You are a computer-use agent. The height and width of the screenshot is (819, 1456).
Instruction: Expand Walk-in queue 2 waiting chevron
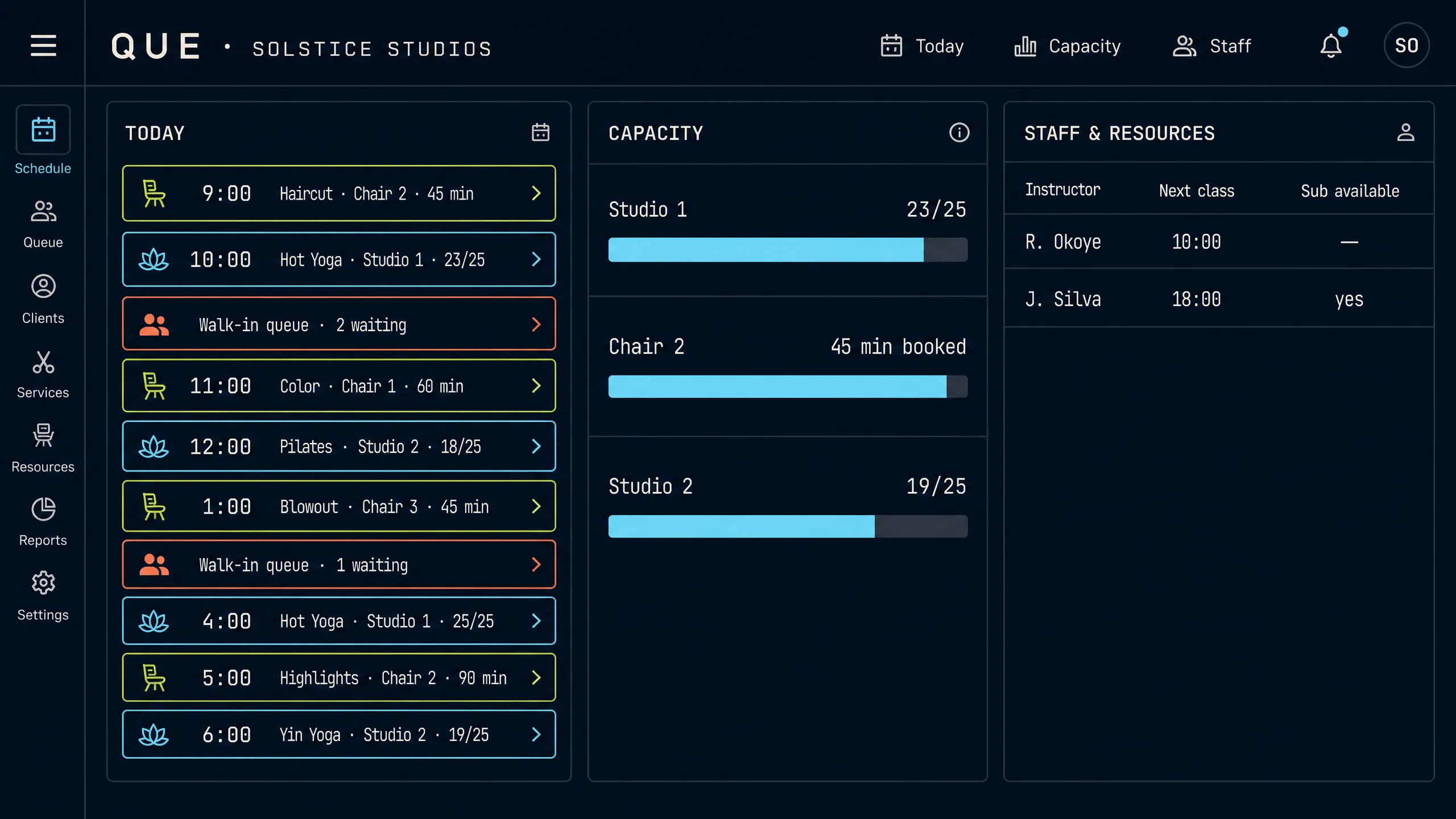pos(536,325)
